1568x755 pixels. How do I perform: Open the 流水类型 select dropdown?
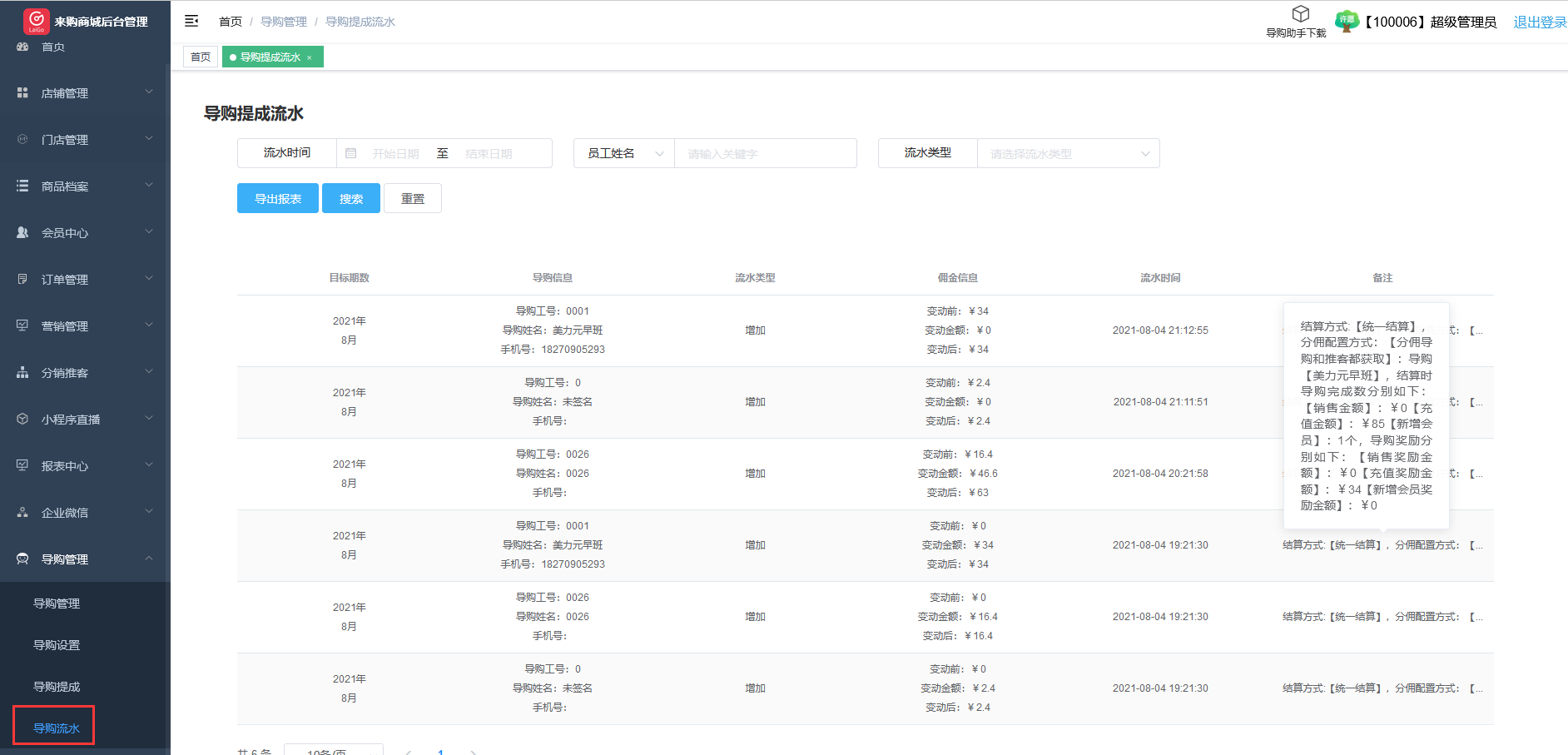pos(1068,153)
